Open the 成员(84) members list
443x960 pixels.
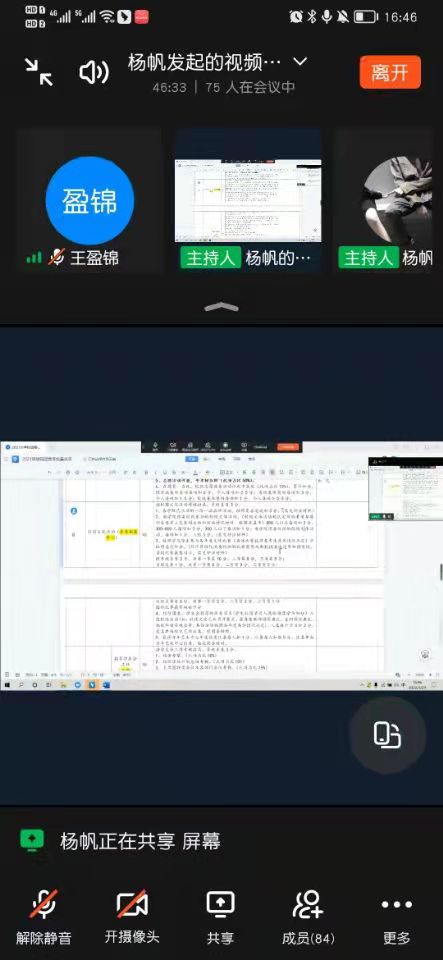[x=308, y=916]
